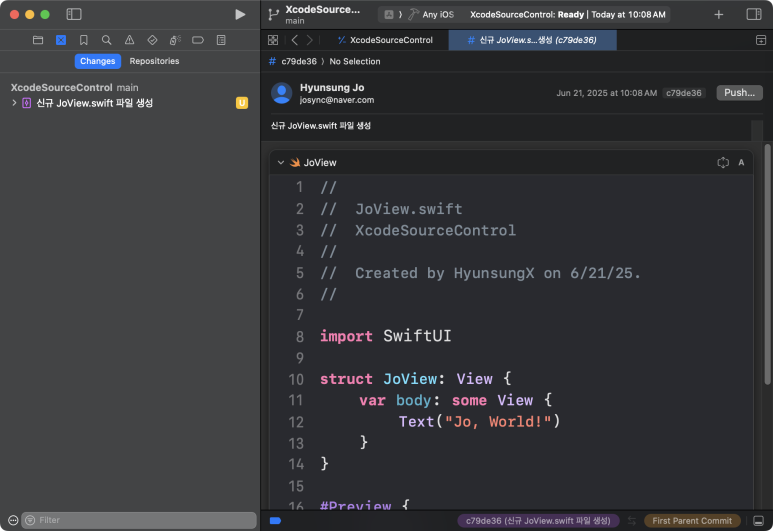Screen dimensions: 773x531
Task: View the XcodeSourceControl: Ready activity status
Action: click(x=567, y=14)
